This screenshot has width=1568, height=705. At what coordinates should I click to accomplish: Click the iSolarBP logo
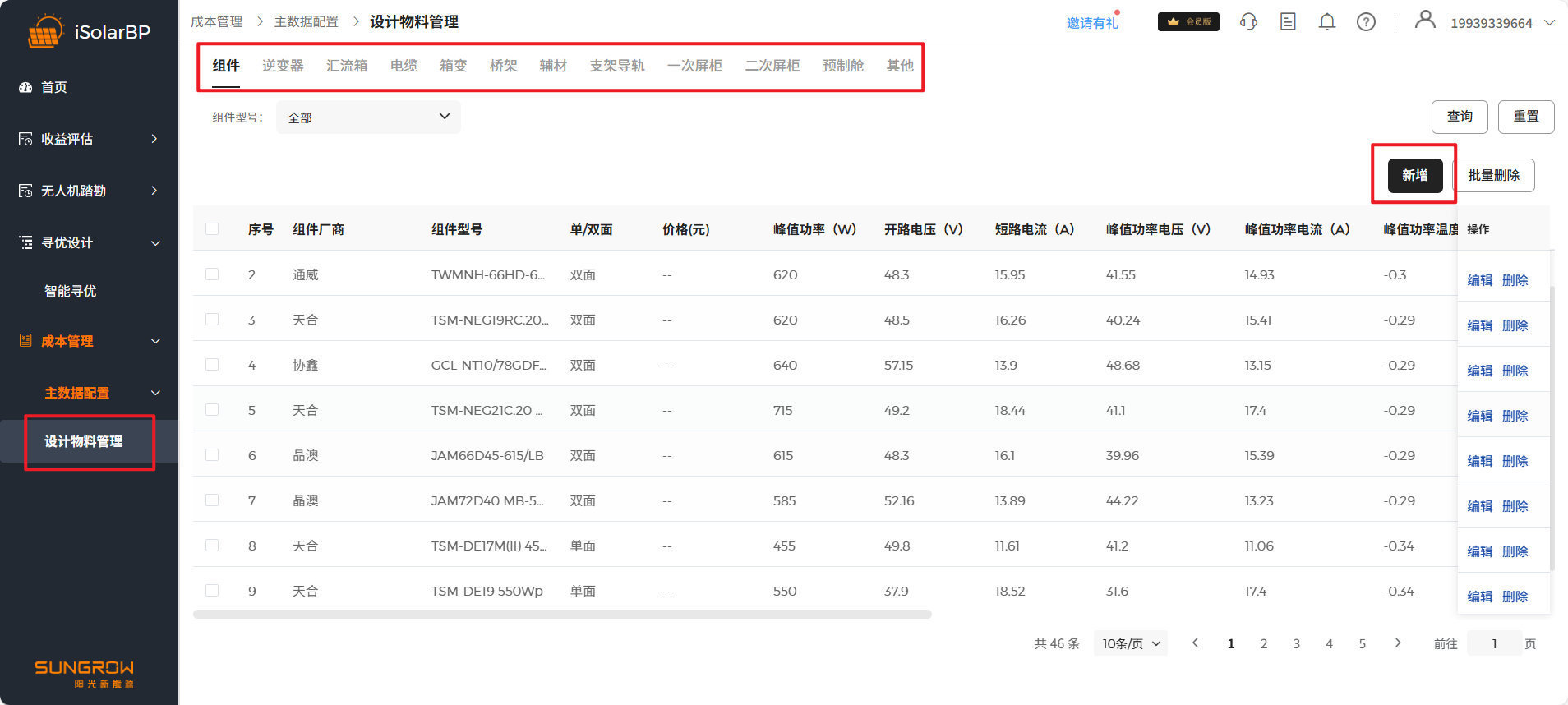click(46, 32)
